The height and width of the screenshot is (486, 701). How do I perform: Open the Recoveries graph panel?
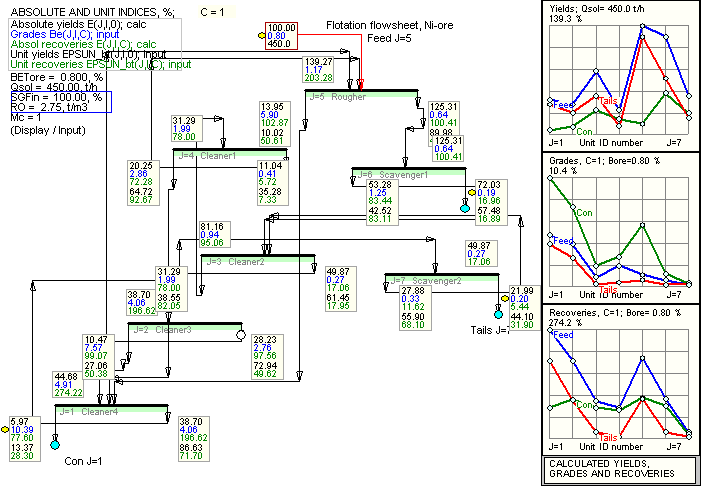coord(620,380)
